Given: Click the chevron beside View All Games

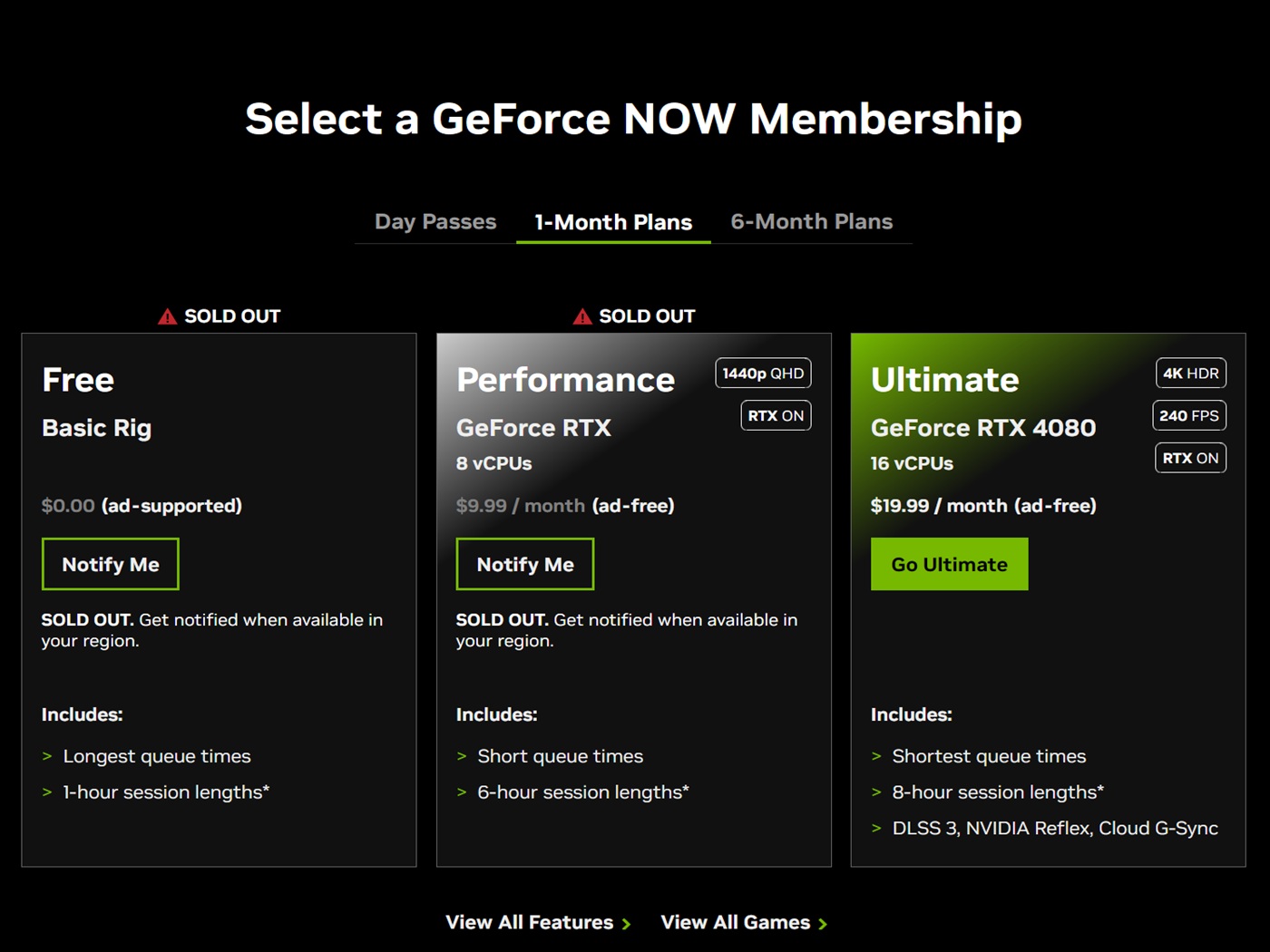Looking at the screenshot, I should click(823, 924).
